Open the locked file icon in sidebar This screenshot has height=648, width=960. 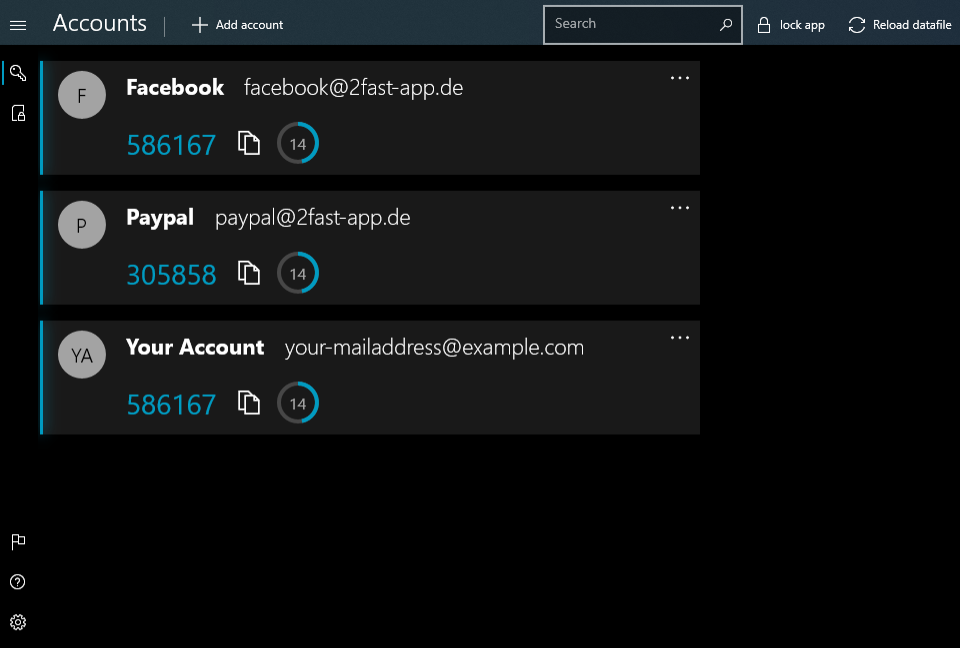(18, 113)
